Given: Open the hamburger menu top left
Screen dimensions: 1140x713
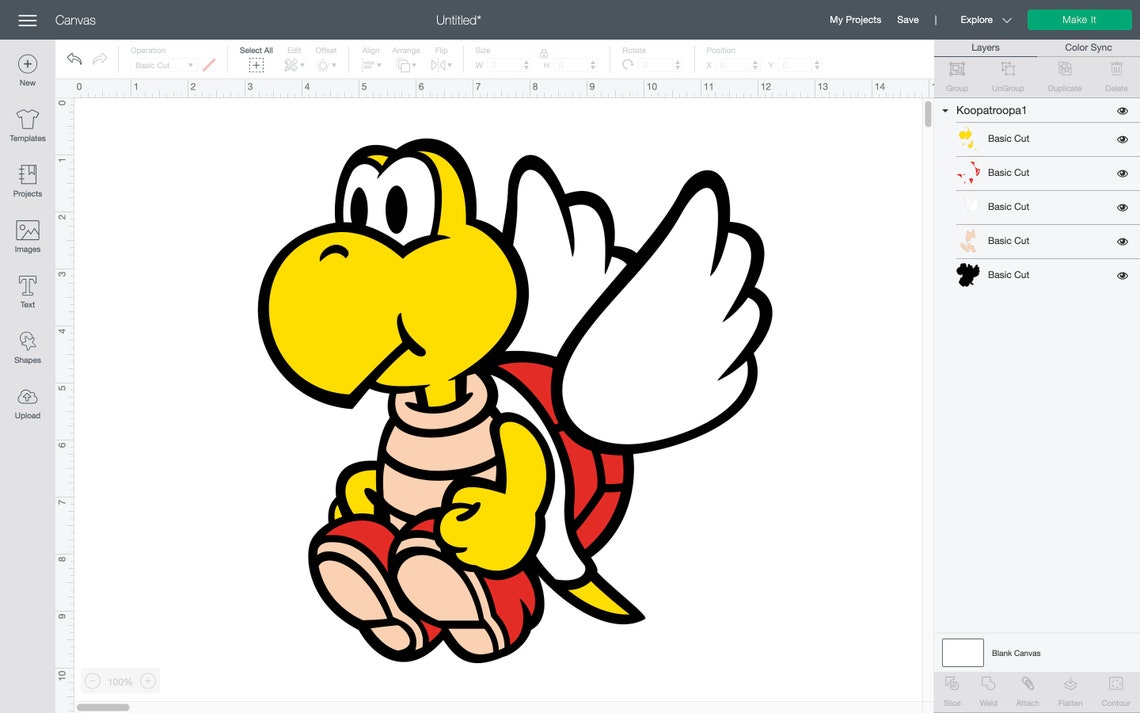Looking at the screenshot, I should [27, 19].
